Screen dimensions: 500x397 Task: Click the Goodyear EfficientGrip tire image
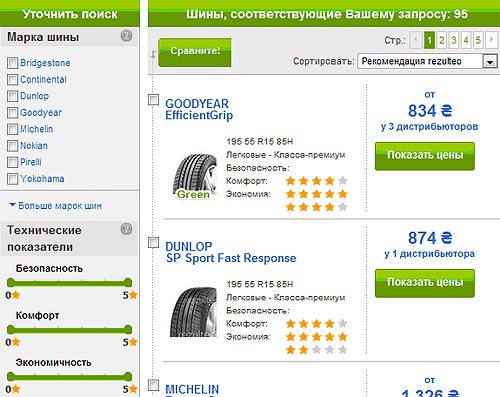[x=195, y=176]
